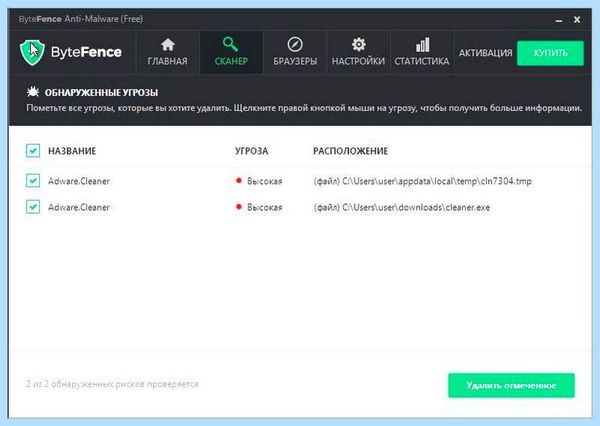Viewport: 600px width, 426px height.
Task: Uncheck the threat with cln7304.tmp path
Action: [x=33, y=180]
